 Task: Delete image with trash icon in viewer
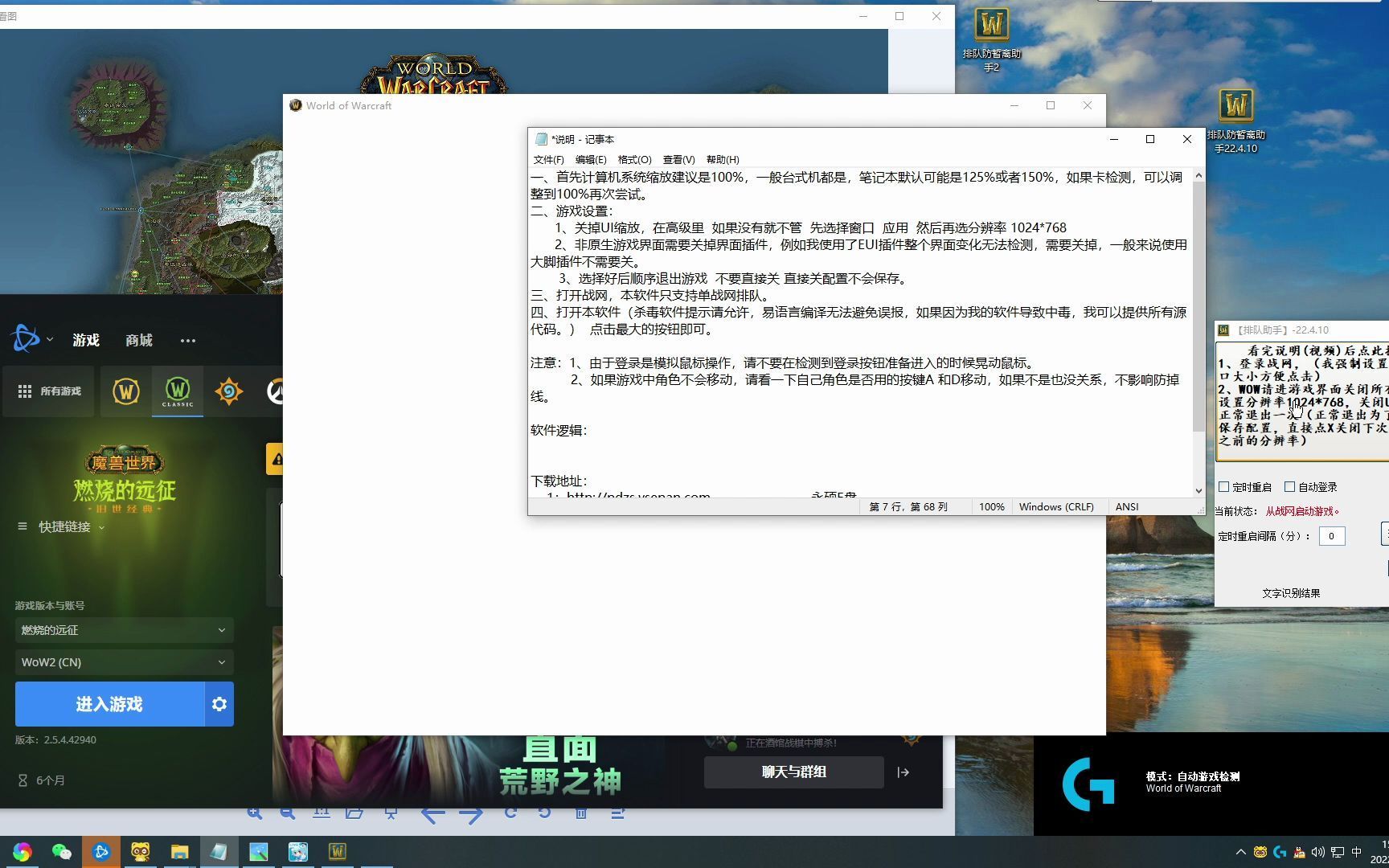point(581,813)
